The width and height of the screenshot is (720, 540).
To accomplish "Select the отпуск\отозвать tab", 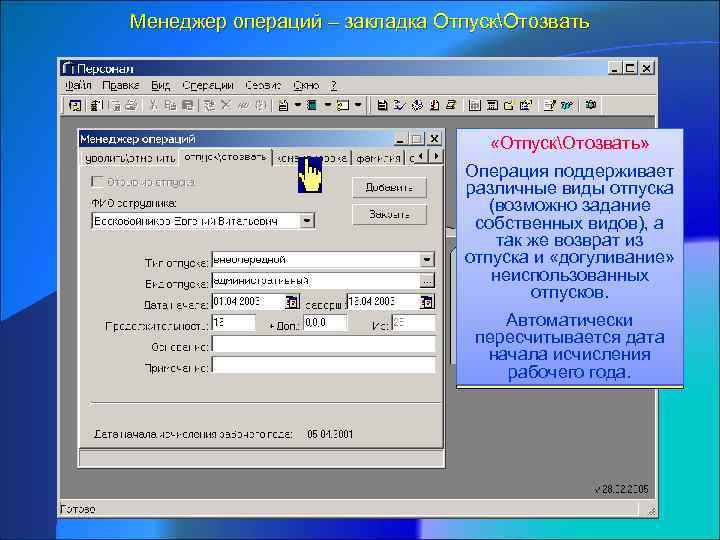I will tap(225, 157).
